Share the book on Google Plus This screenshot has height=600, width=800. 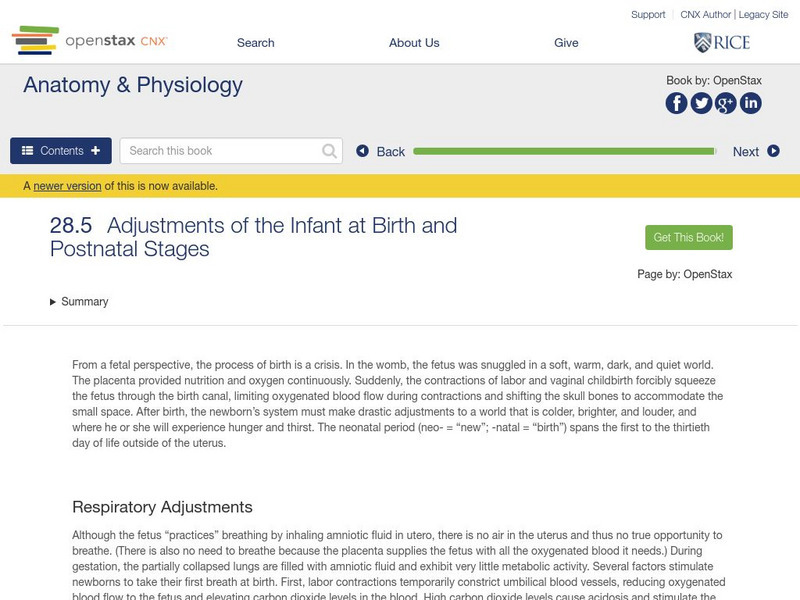click(726, 103)
